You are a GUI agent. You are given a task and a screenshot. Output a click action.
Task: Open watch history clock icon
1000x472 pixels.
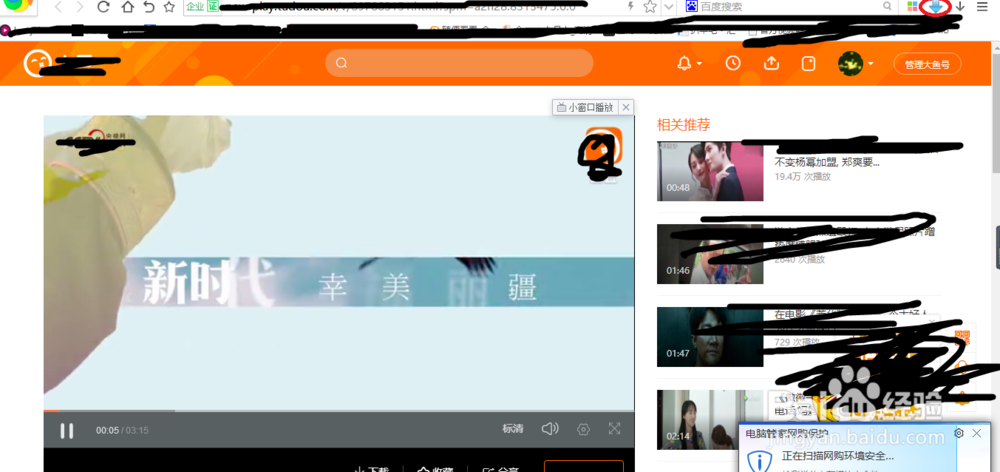(x=733, y=63)
